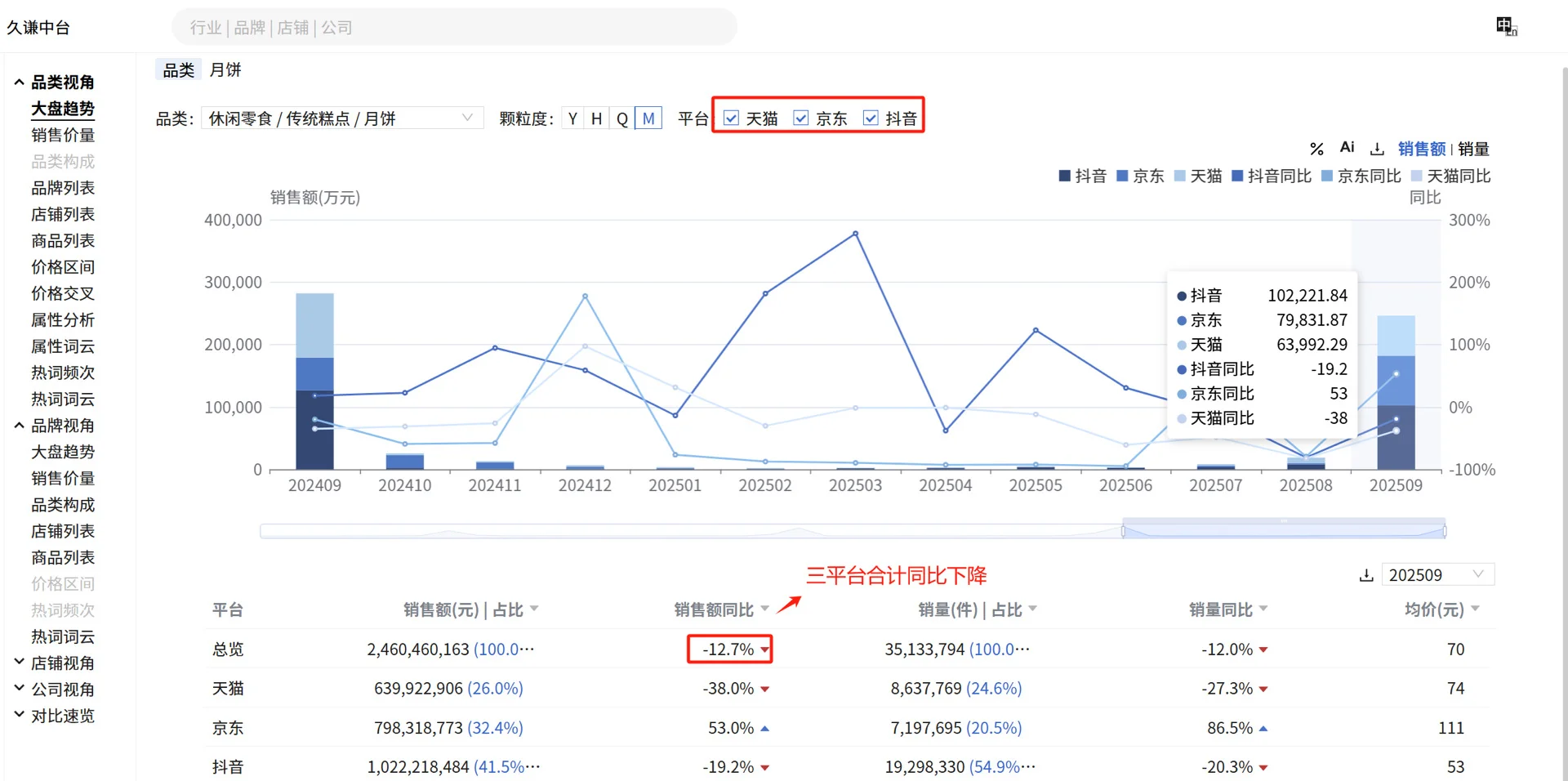Open 店铺列表 under 品类视角

pyautogui.click(x=63, y=214)
